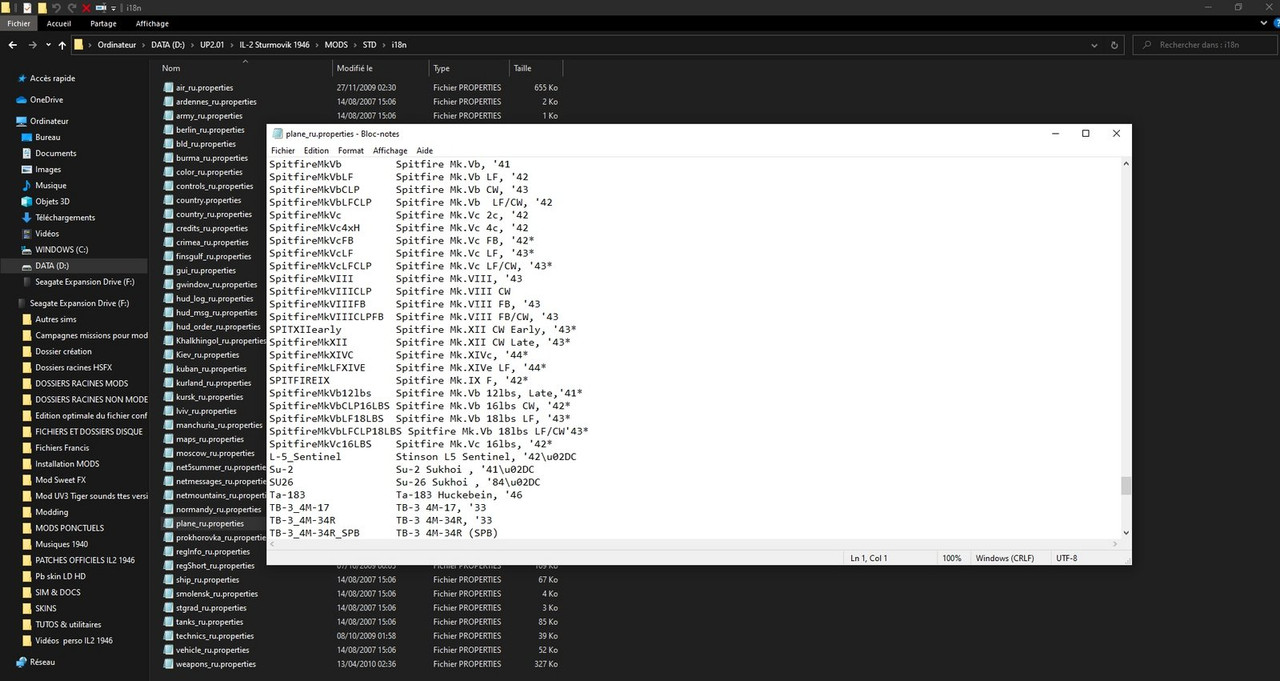Open quick access toolbar customize dropdown

pos(113,9)
